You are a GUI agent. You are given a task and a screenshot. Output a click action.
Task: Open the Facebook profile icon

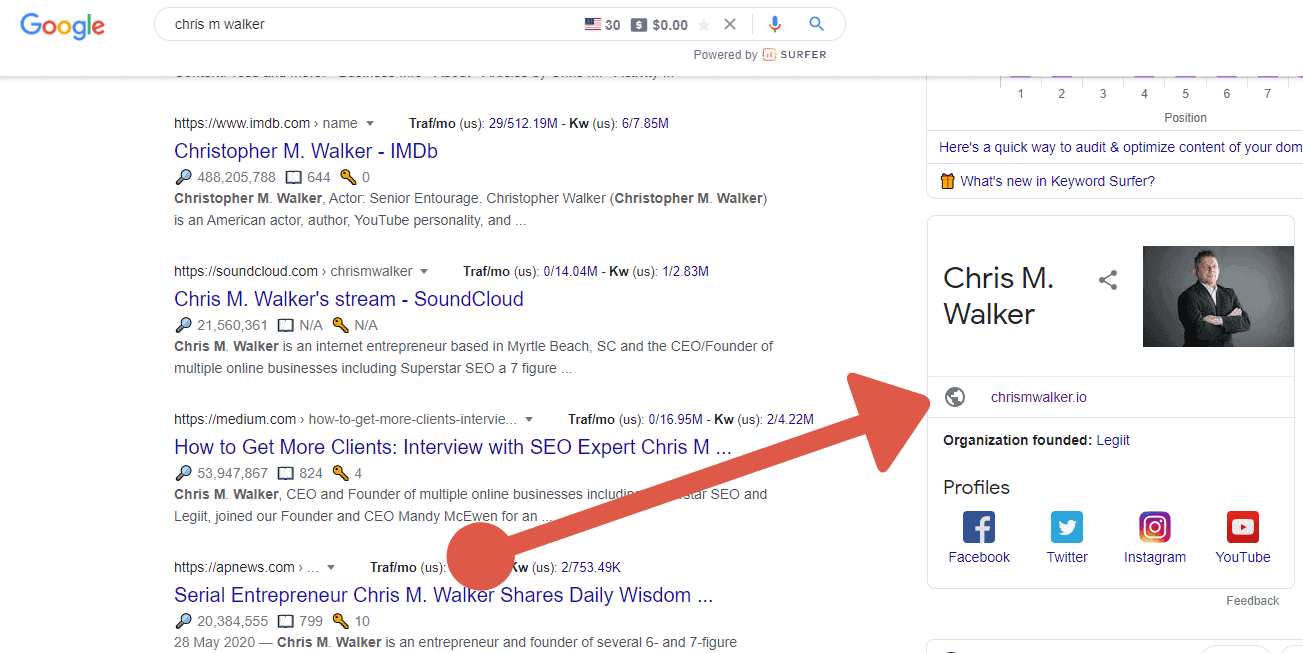point(979,527)
